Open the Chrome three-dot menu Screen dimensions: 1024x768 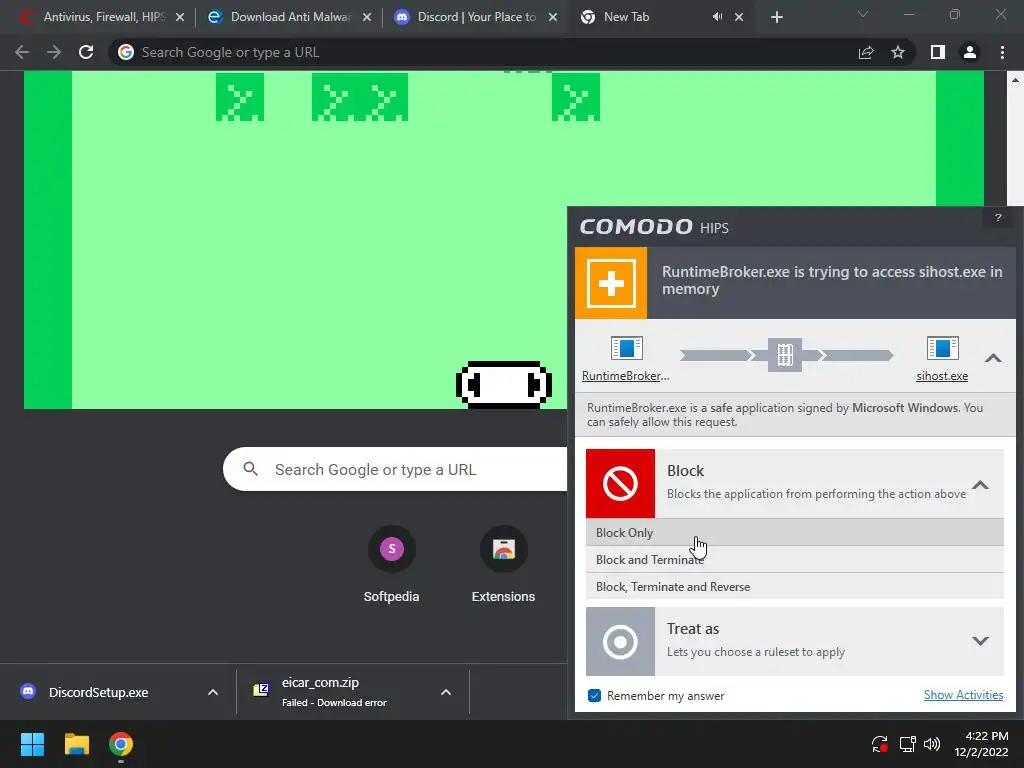pyautogui.click(x=1002, y=52)
